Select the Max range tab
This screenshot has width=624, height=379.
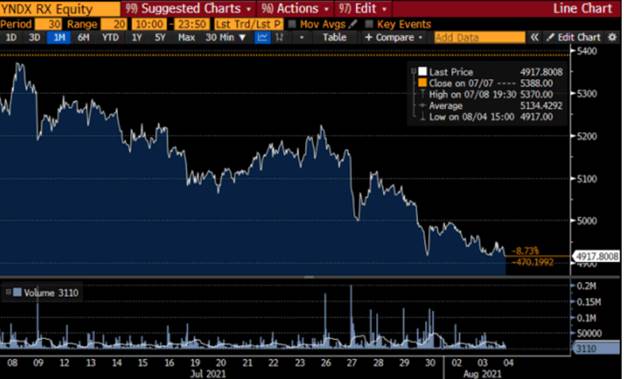pyautogui.click(x=186, y=37)
